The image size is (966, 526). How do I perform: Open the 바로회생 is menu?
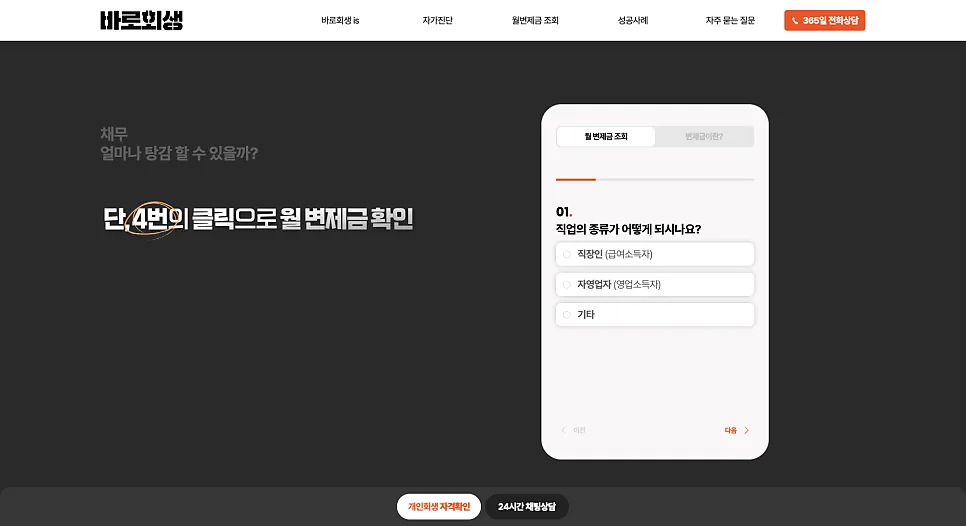click(340, 20)
